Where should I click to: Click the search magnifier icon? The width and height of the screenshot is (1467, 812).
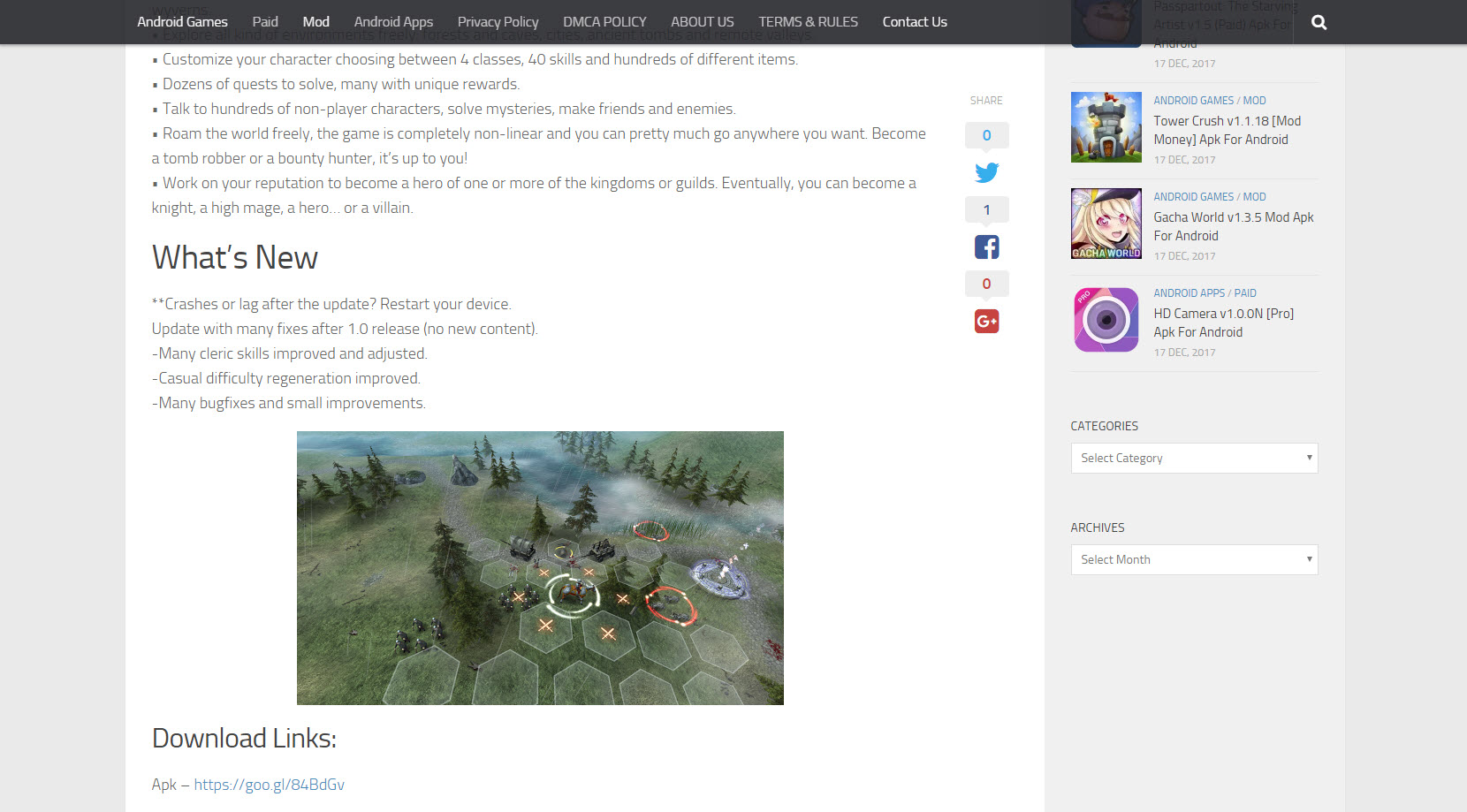pos(1319,22)
